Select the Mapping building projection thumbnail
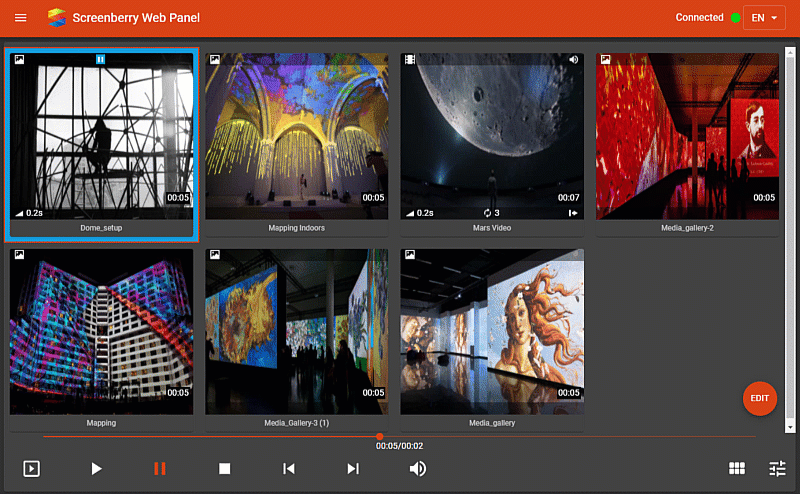This screenshot has width=800, height=494. [102, 332]
